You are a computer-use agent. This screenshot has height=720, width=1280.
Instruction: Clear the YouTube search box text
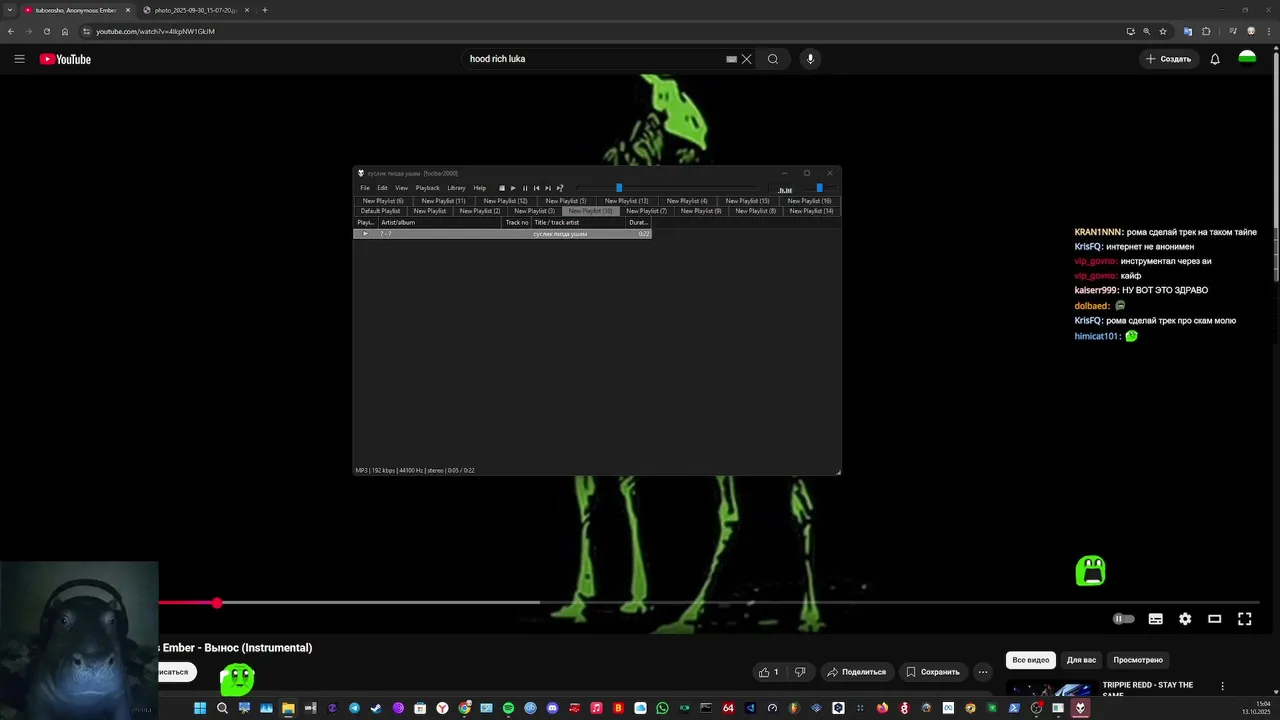(x=746, y=59)
